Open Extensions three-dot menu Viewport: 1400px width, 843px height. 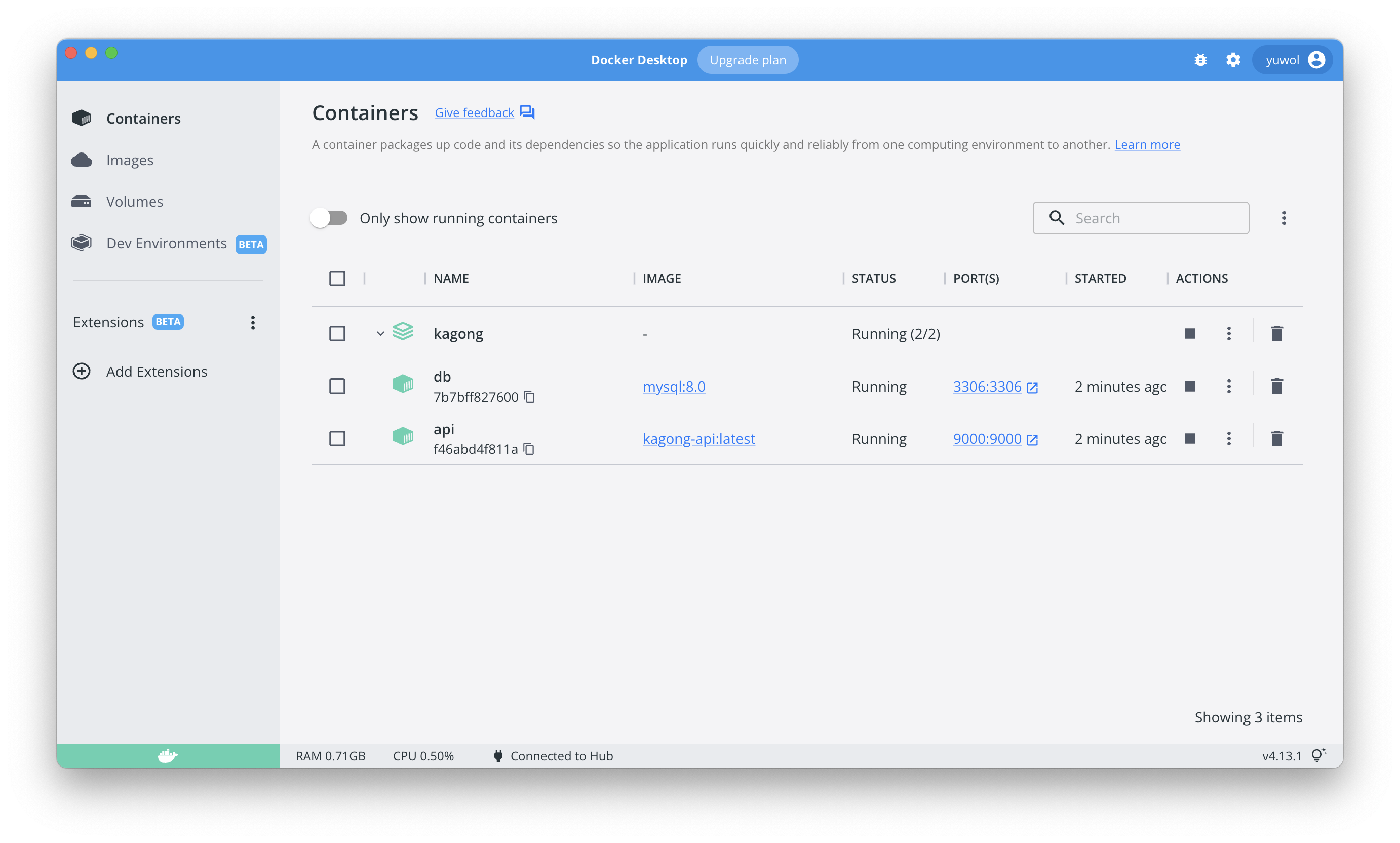(253, 323)
